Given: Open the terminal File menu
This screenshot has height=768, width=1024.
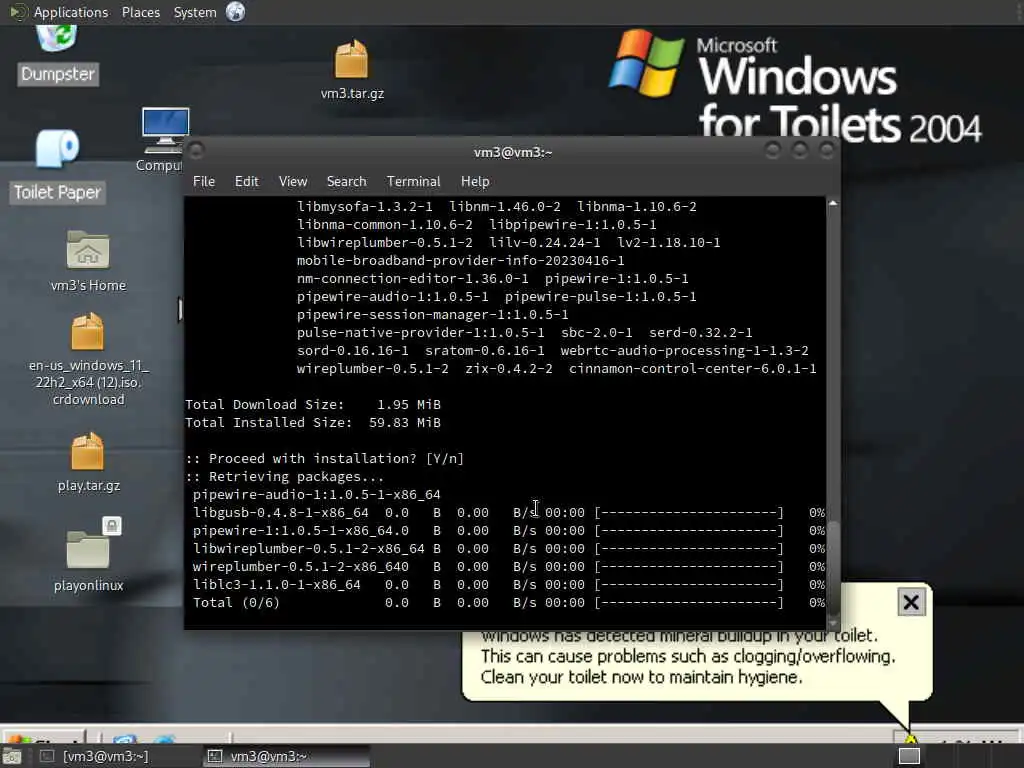Looking at the screenshot, I should tap(204, 182).
